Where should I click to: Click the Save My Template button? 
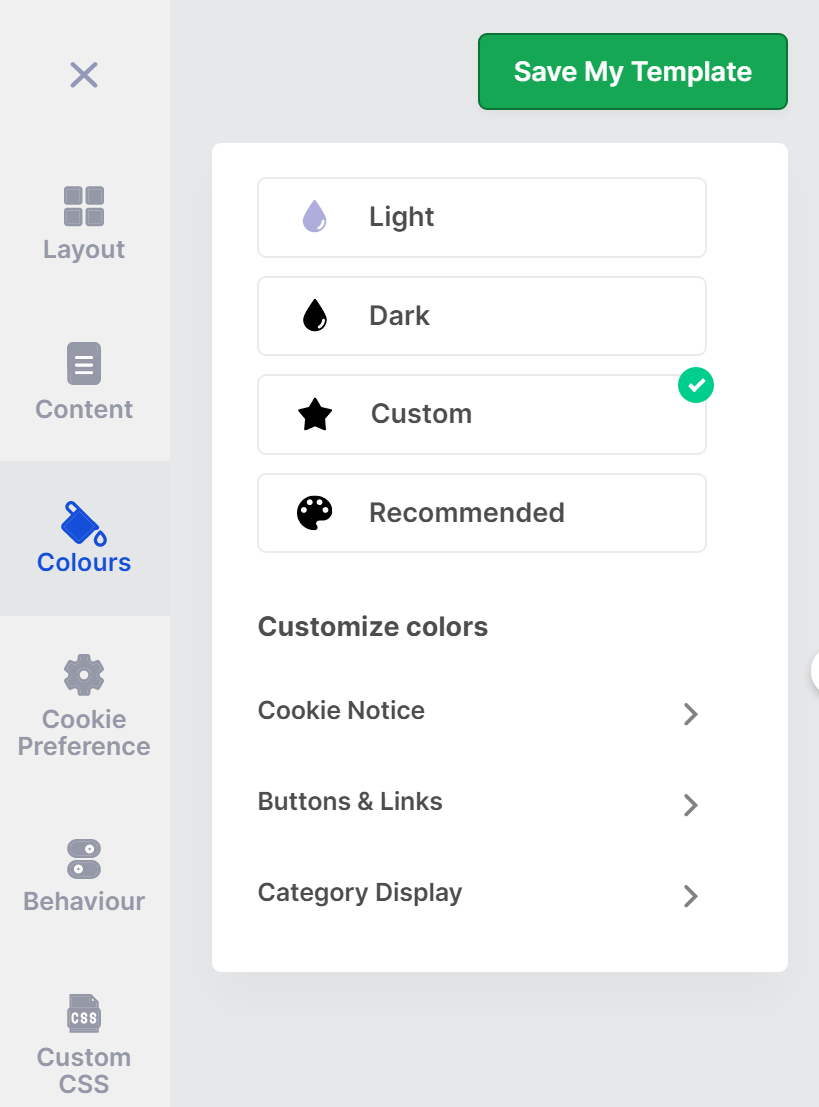633,72
